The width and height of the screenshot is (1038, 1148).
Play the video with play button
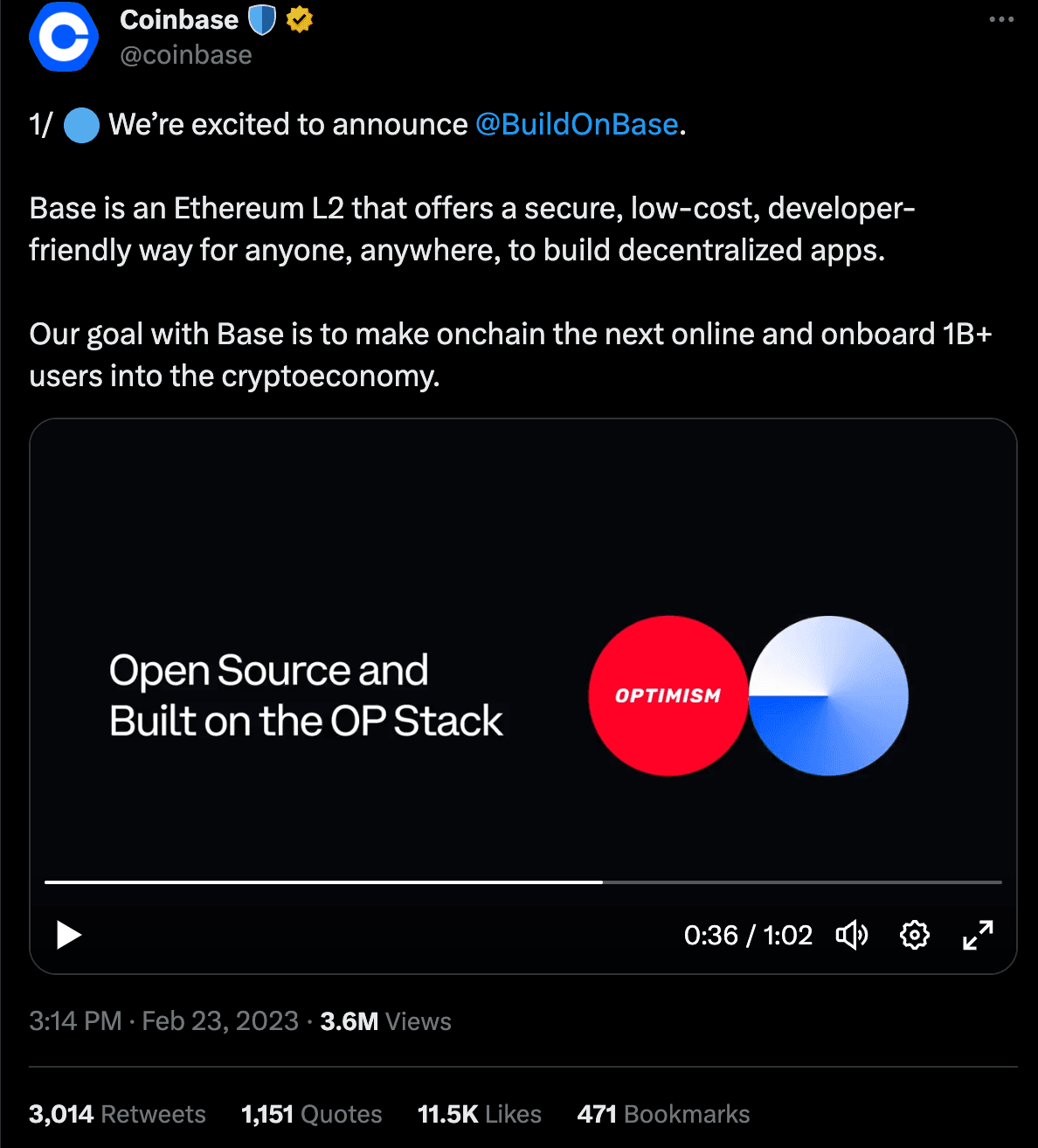(68, 935)
